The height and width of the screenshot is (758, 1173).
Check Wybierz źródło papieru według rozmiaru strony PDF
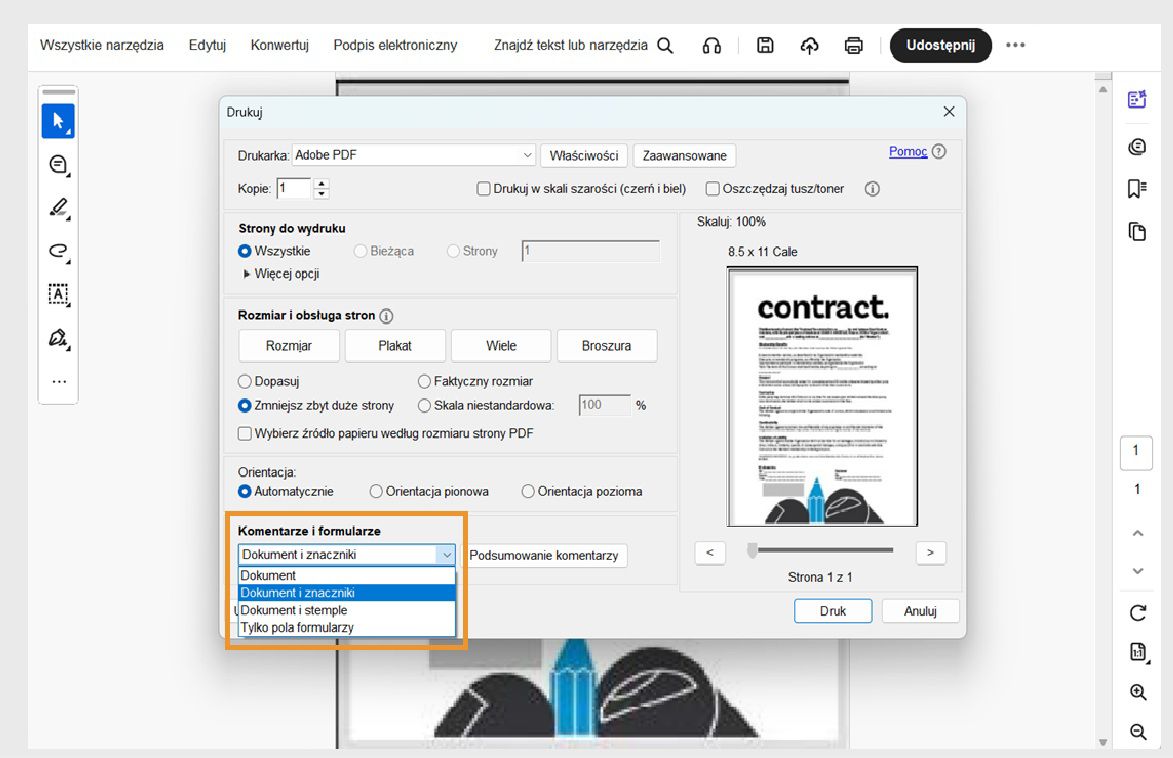[244, 433]
